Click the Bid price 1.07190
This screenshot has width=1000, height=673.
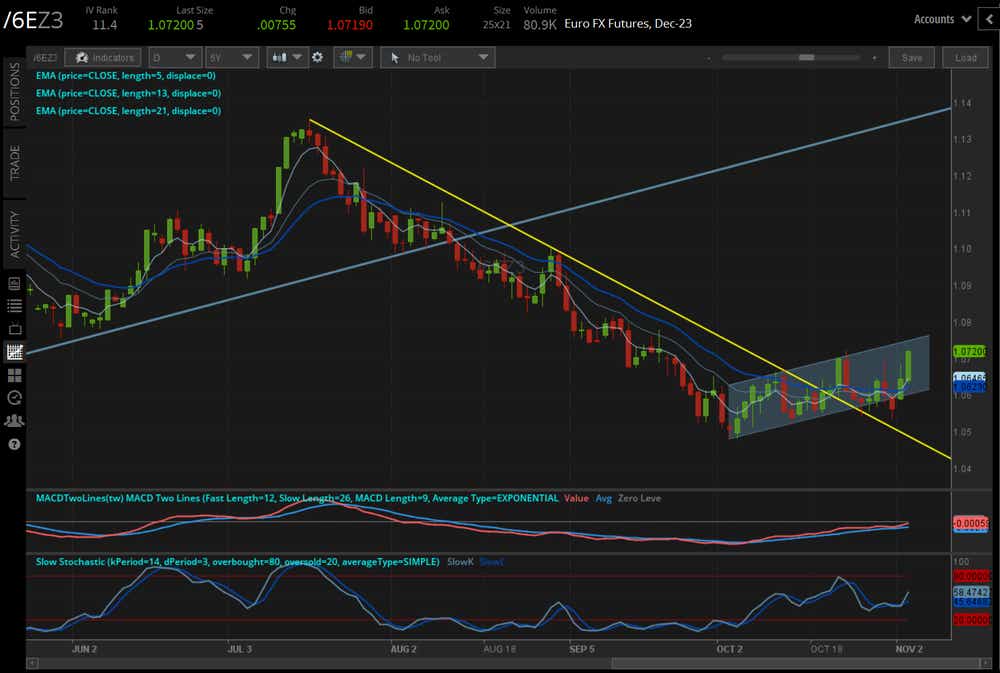(349, 25)
